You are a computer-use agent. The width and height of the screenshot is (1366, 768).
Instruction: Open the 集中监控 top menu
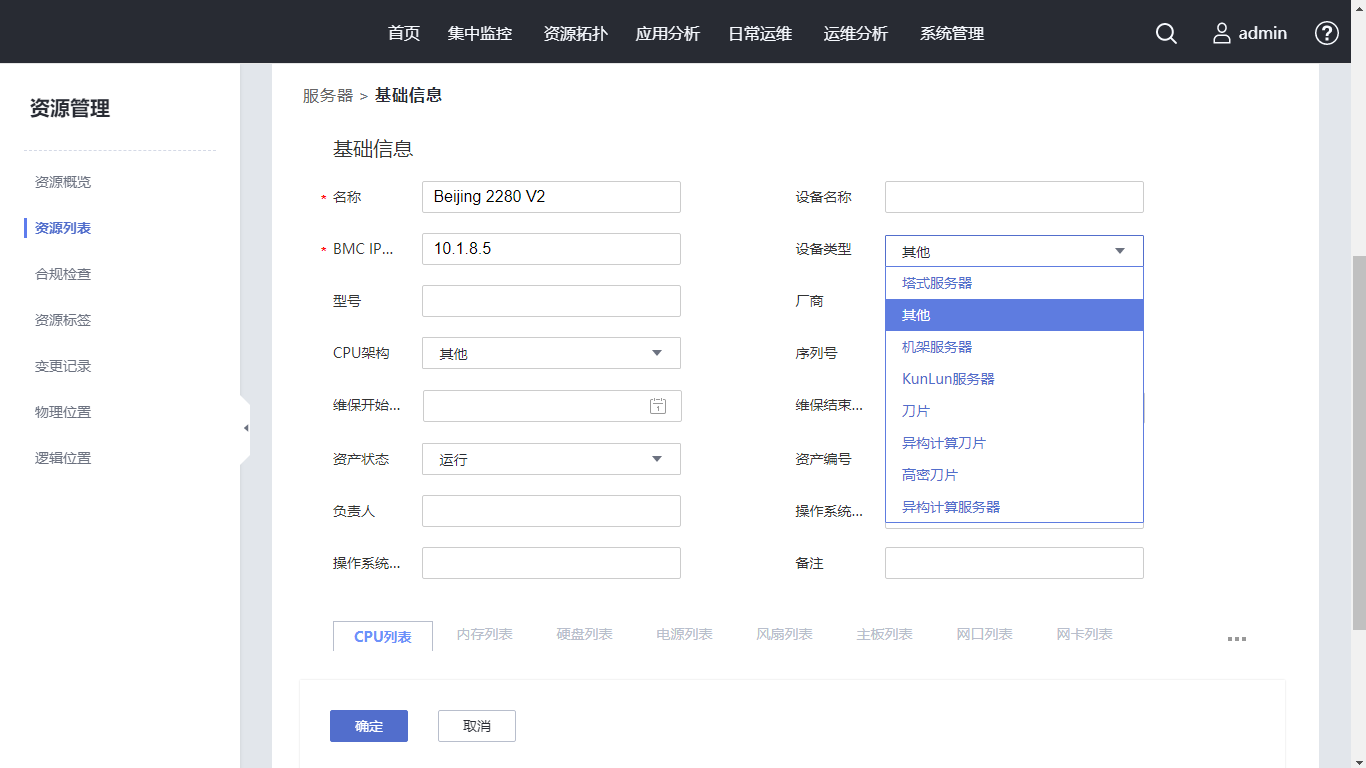480,33
